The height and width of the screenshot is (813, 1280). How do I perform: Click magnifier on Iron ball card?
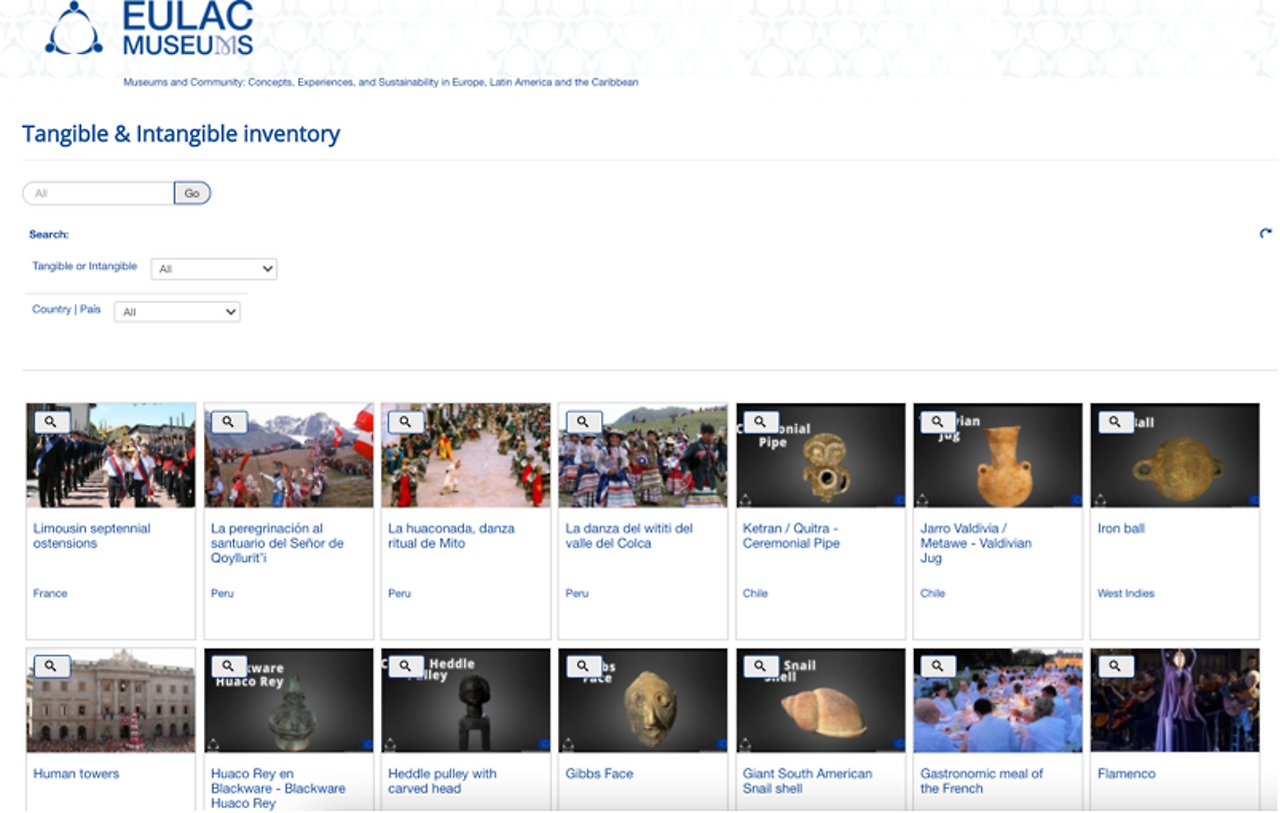(x=1115, y=422)
